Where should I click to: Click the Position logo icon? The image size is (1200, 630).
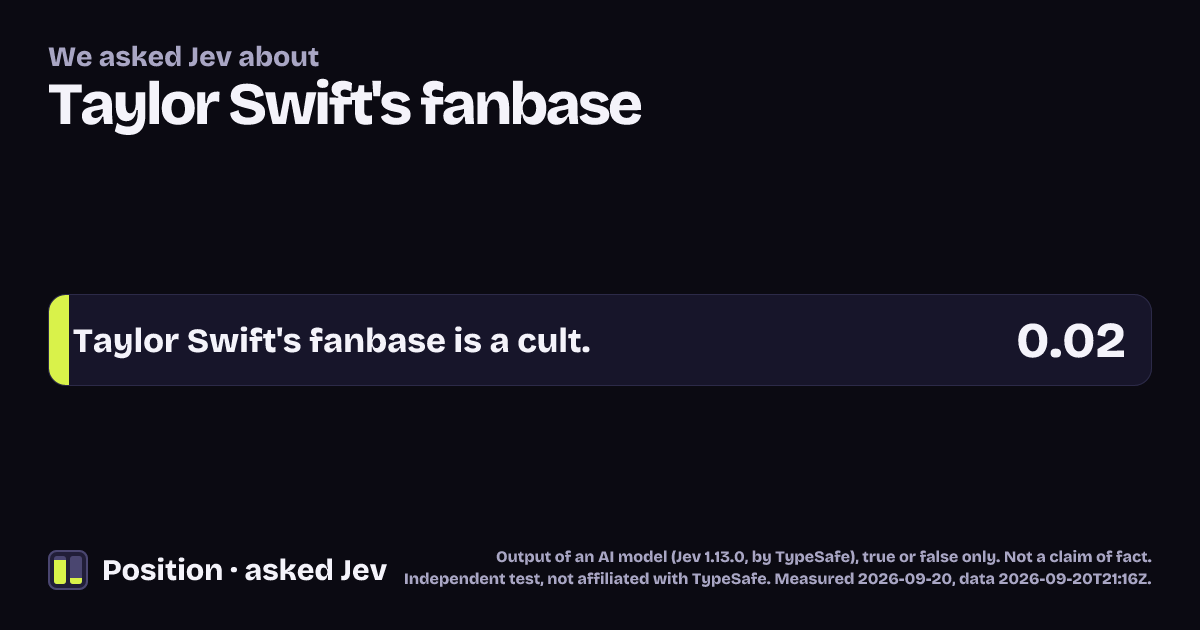(68, 570)
